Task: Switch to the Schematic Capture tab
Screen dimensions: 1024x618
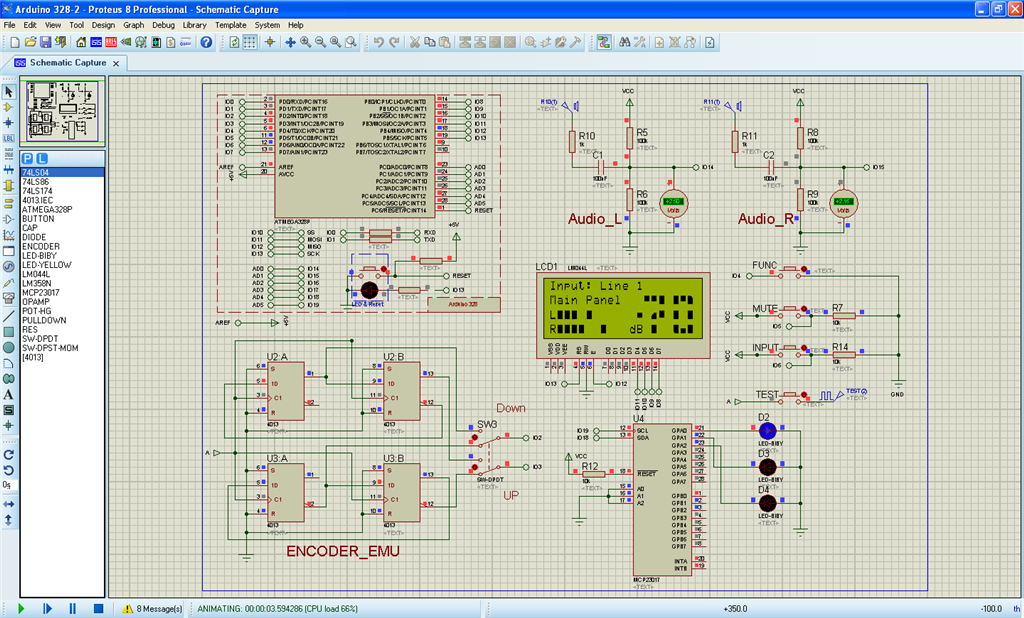Action: [x=68, y=63]
